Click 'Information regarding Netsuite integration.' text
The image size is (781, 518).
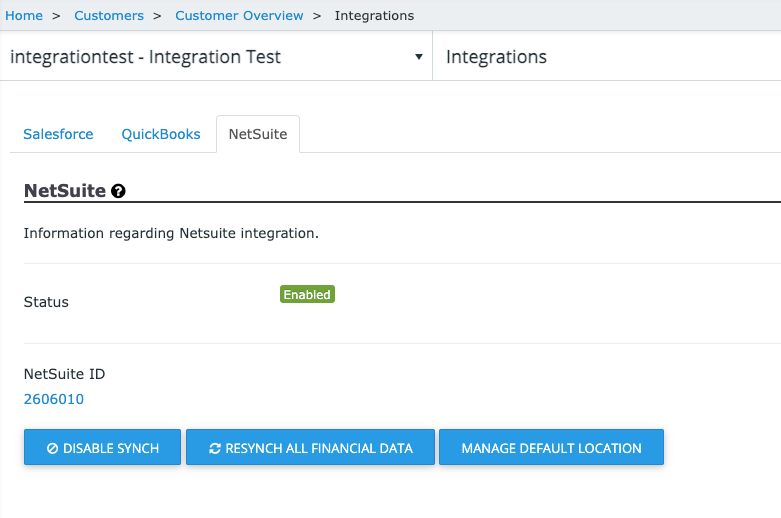pyautogui.click(x=171, y=233)
